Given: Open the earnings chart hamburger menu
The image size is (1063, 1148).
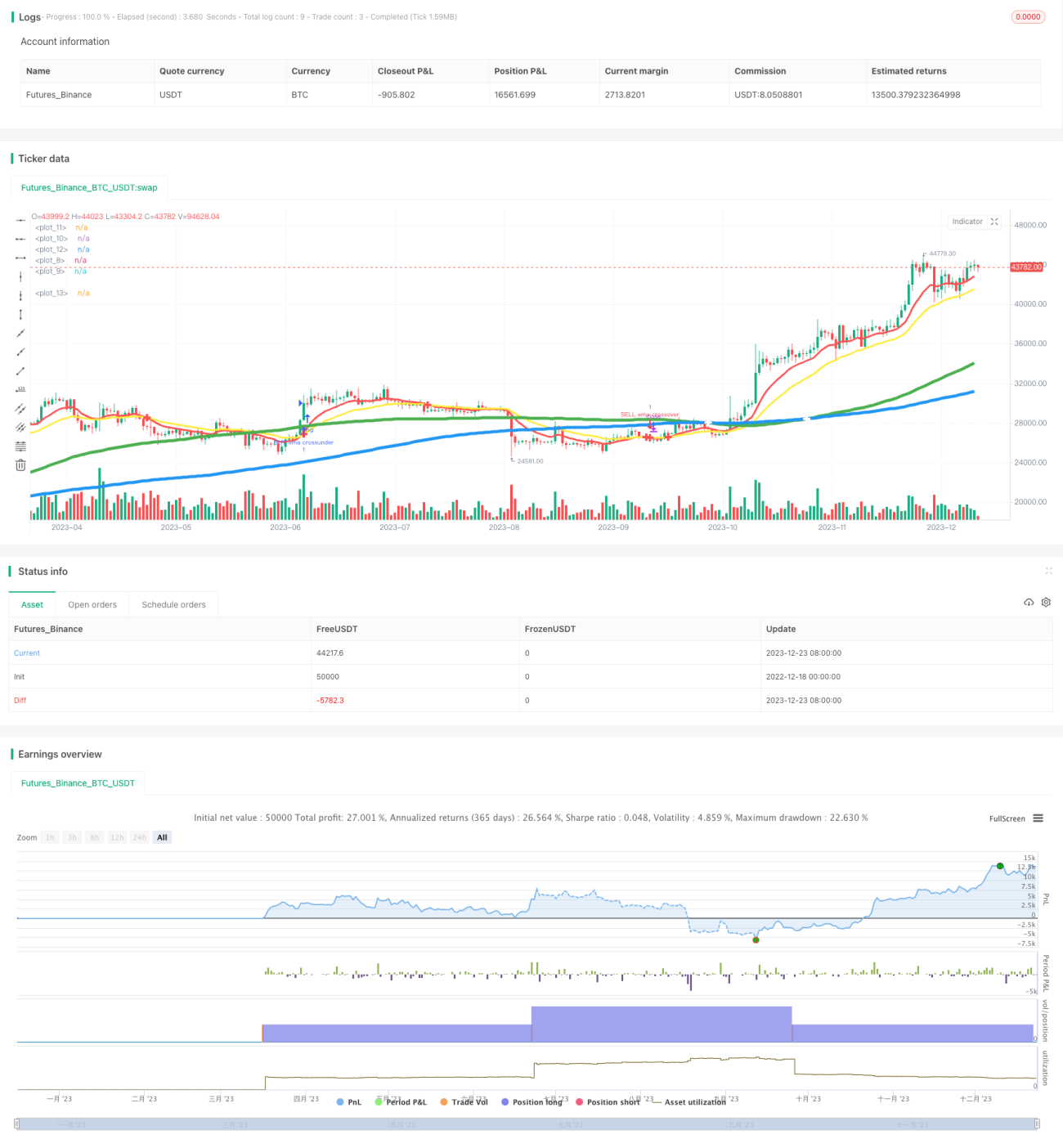Looking at the screenshot, I should (x=1038, y=818).
